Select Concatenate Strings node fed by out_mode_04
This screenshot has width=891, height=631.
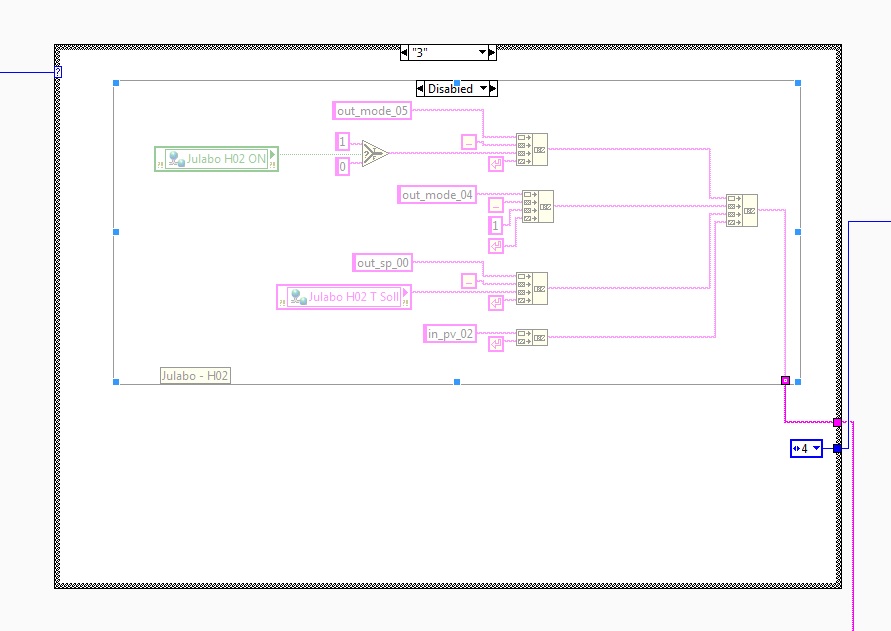(x=538, y=206)
